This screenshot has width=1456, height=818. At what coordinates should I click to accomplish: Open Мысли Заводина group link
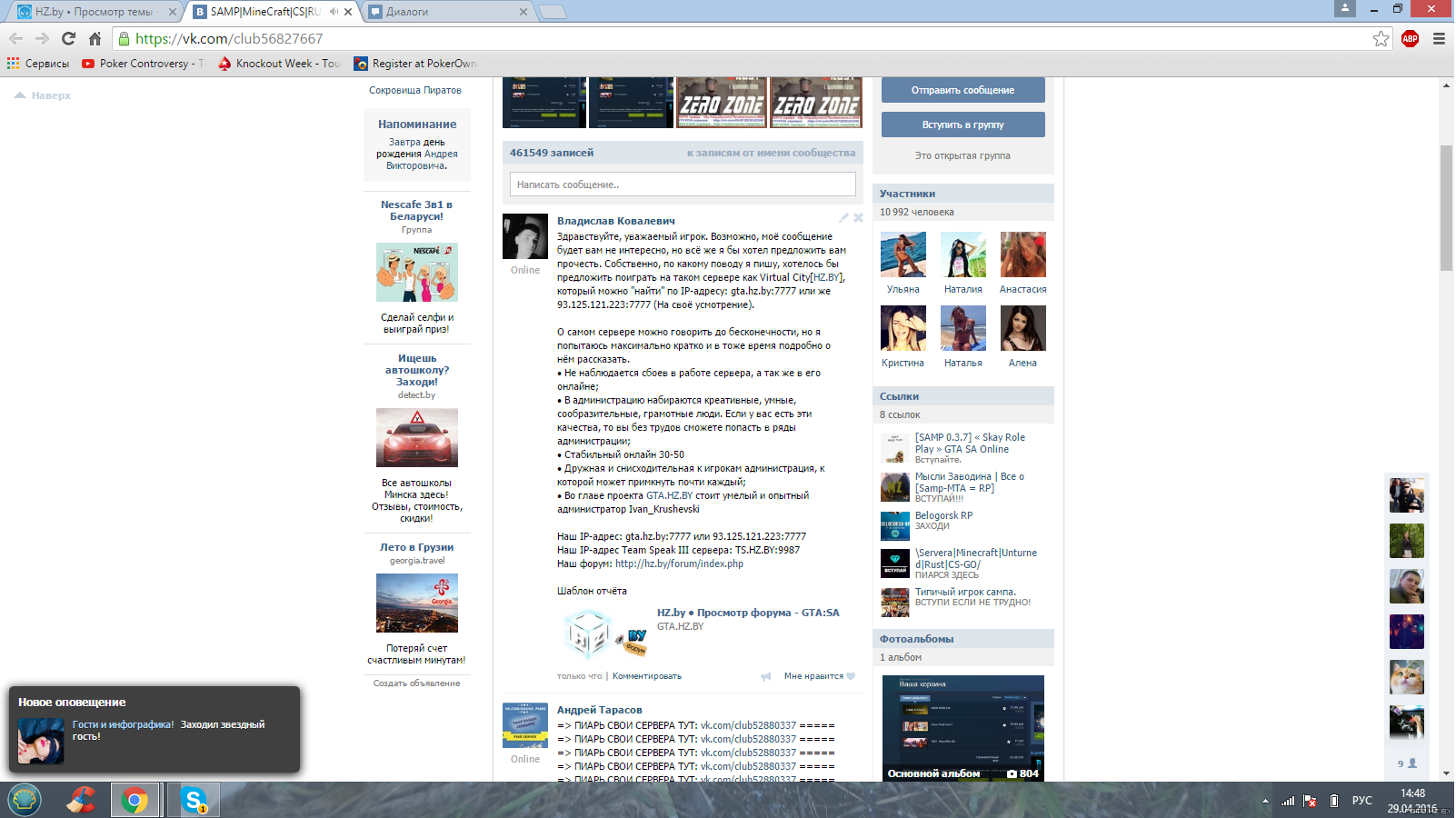pyautogui.click(x=969, y=482)
